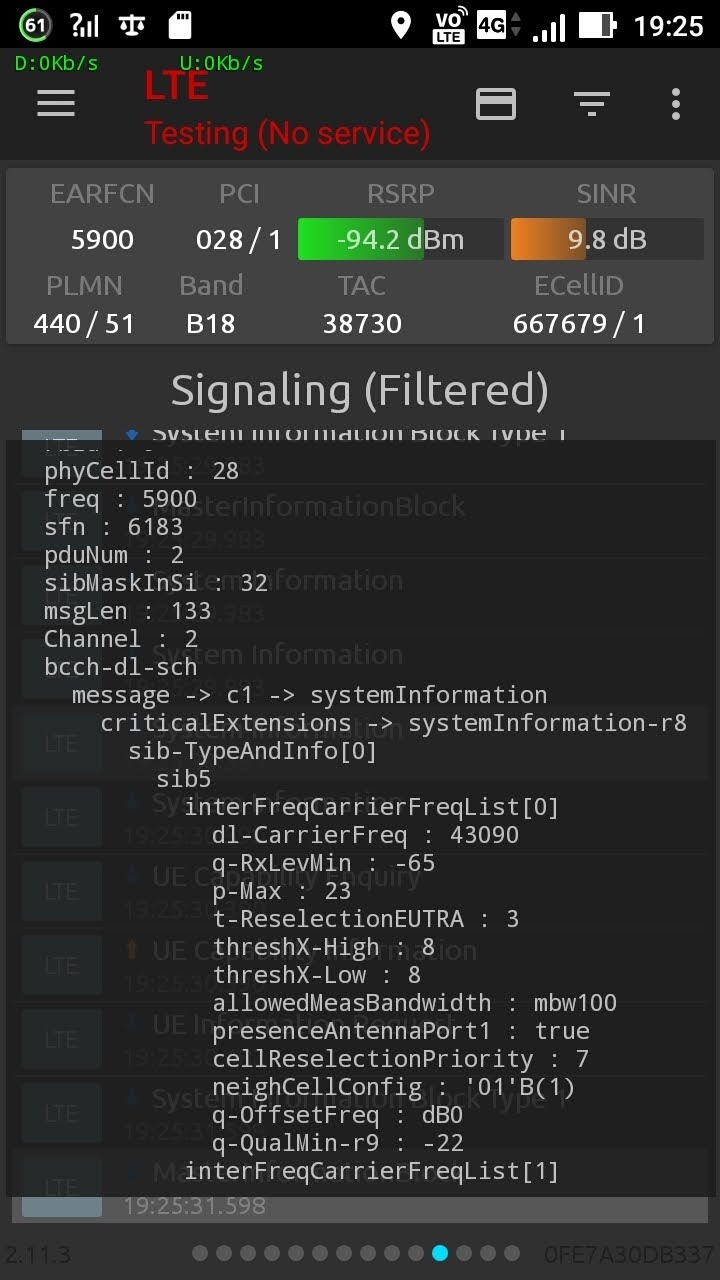Image resolution: width=720 pixels, height=1280 pixels.
Task: Select the green RSRP -94.2 dBm bar
Action: [x=400, y=240]
